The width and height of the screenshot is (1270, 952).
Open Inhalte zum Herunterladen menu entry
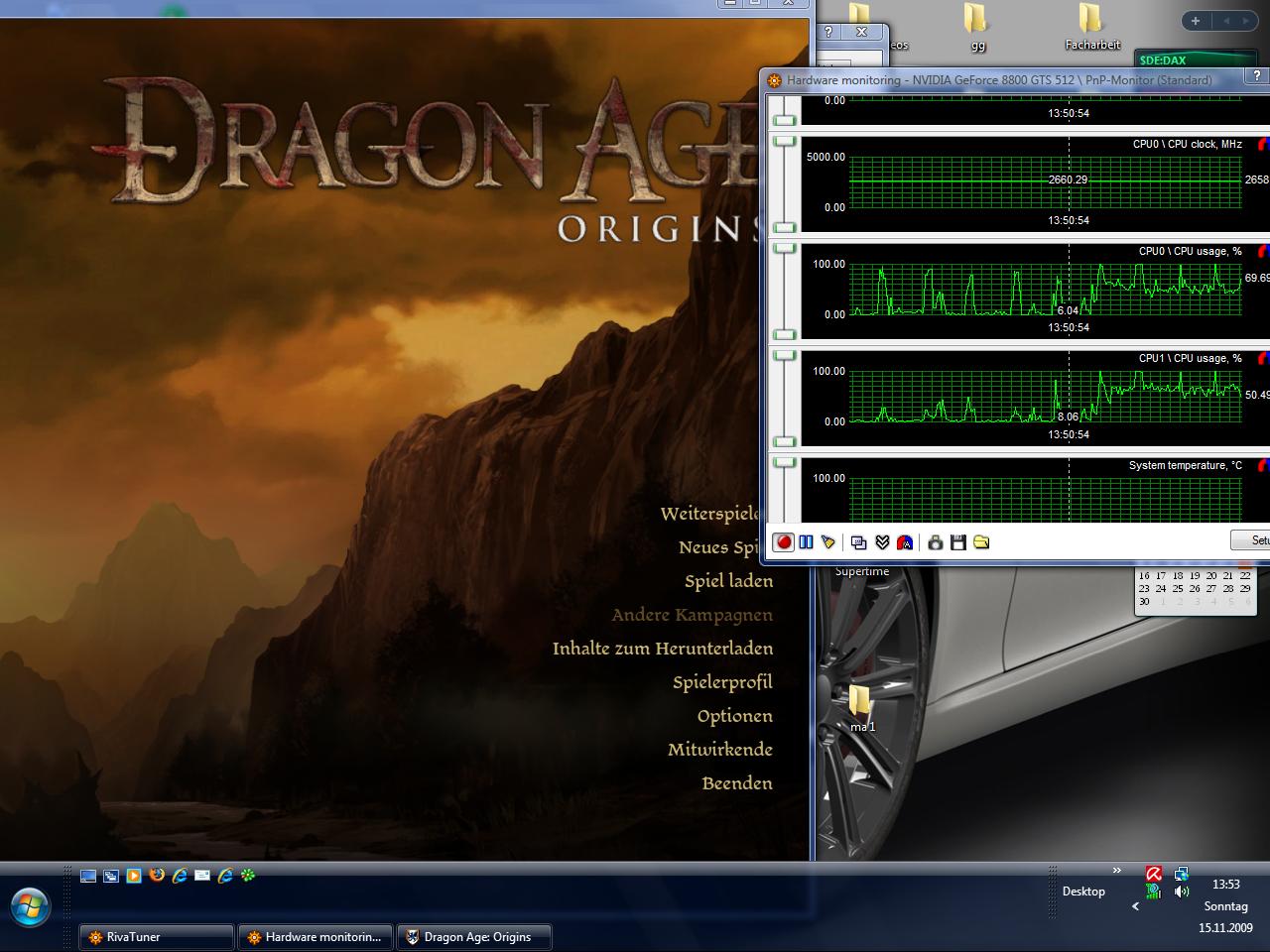pos(663,649)
